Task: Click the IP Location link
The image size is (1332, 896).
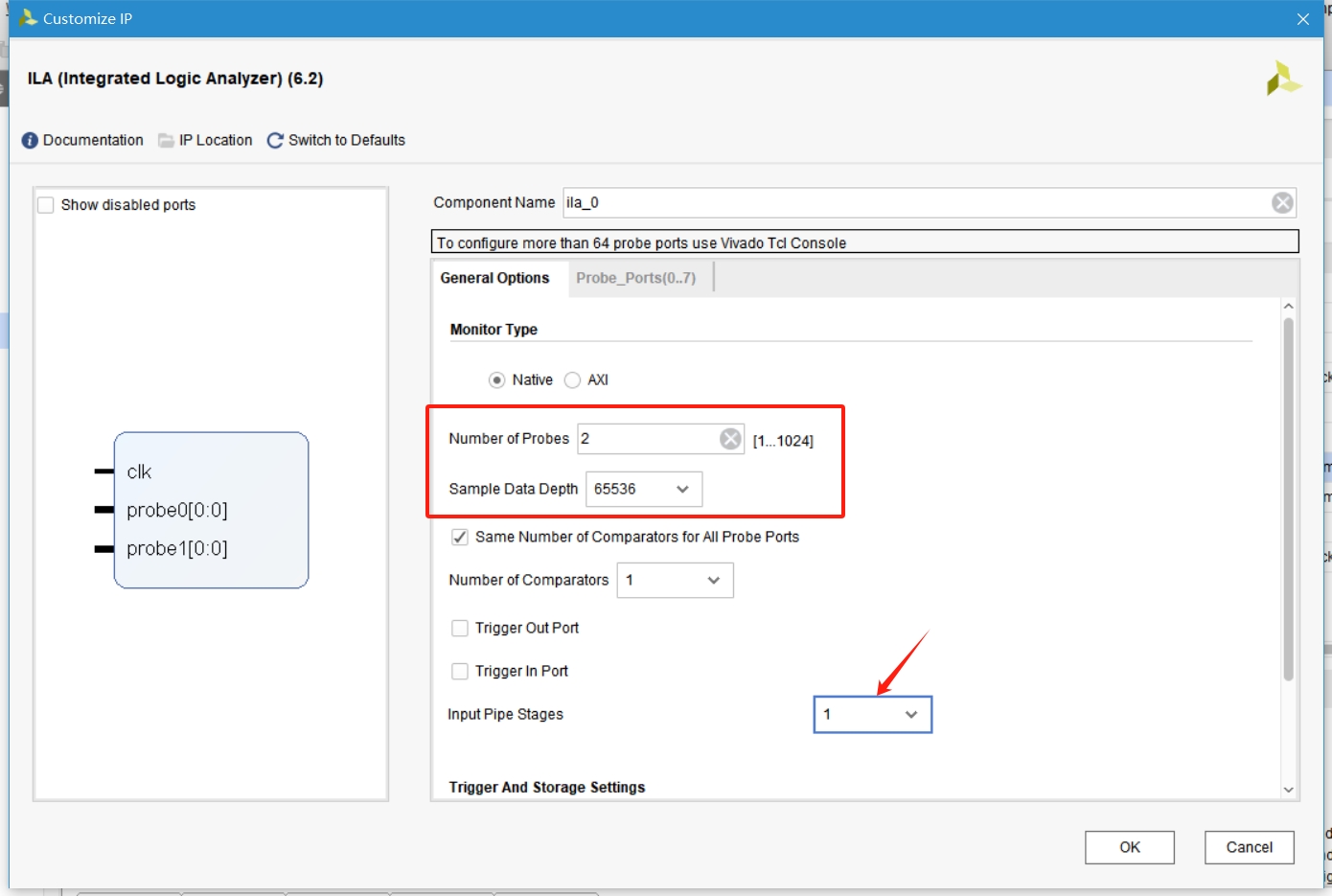Action: pyautogui.click(x=216, y=140)
